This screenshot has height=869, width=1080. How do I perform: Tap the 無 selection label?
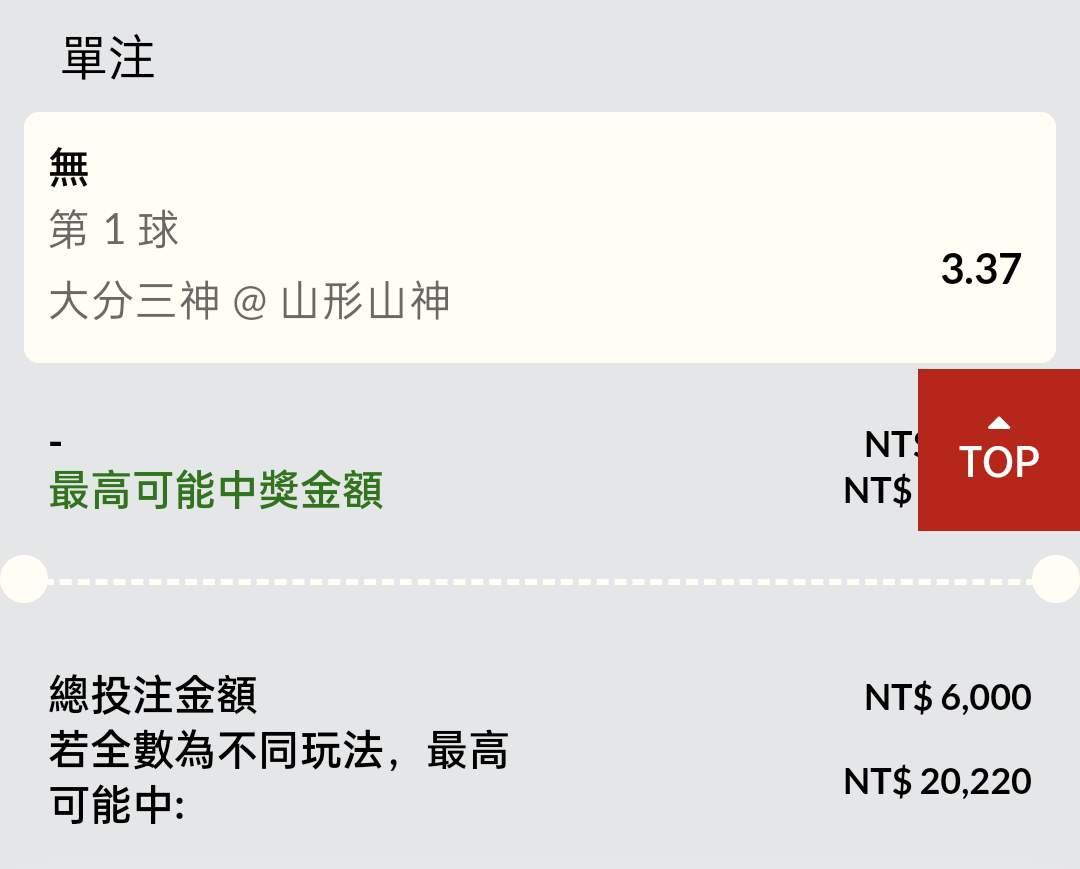[69, 168]
